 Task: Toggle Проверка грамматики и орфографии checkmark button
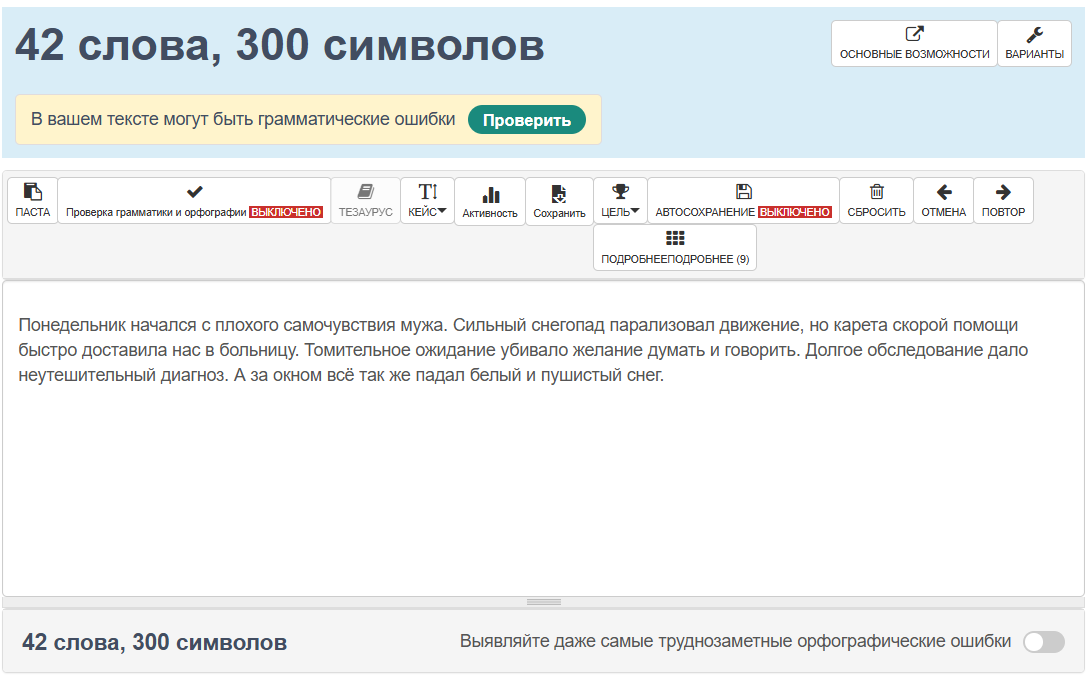pyautogui.click(x=194, y=201)
